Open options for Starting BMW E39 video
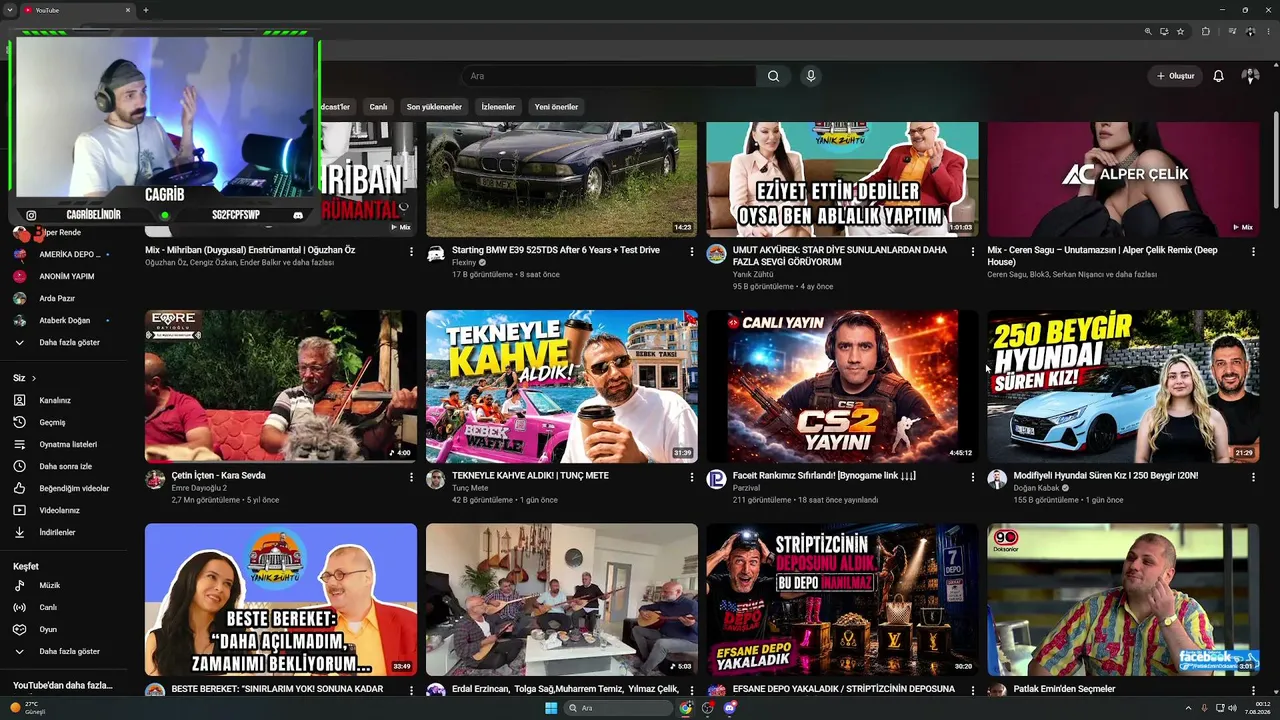This screenshot has width=1280, height=720. click(x=691, y=251)
